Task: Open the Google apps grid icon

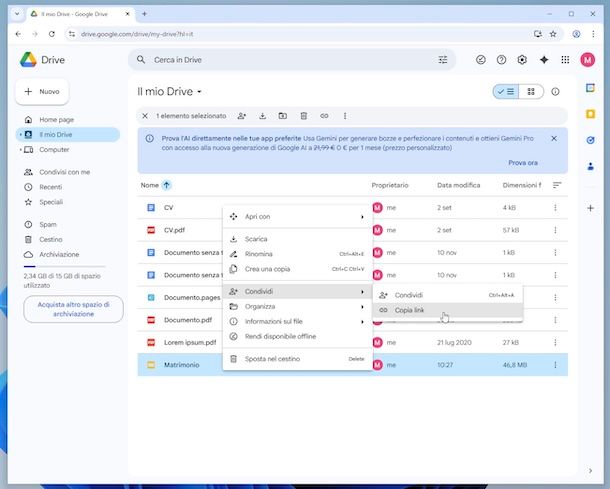Action: (565, 60)
